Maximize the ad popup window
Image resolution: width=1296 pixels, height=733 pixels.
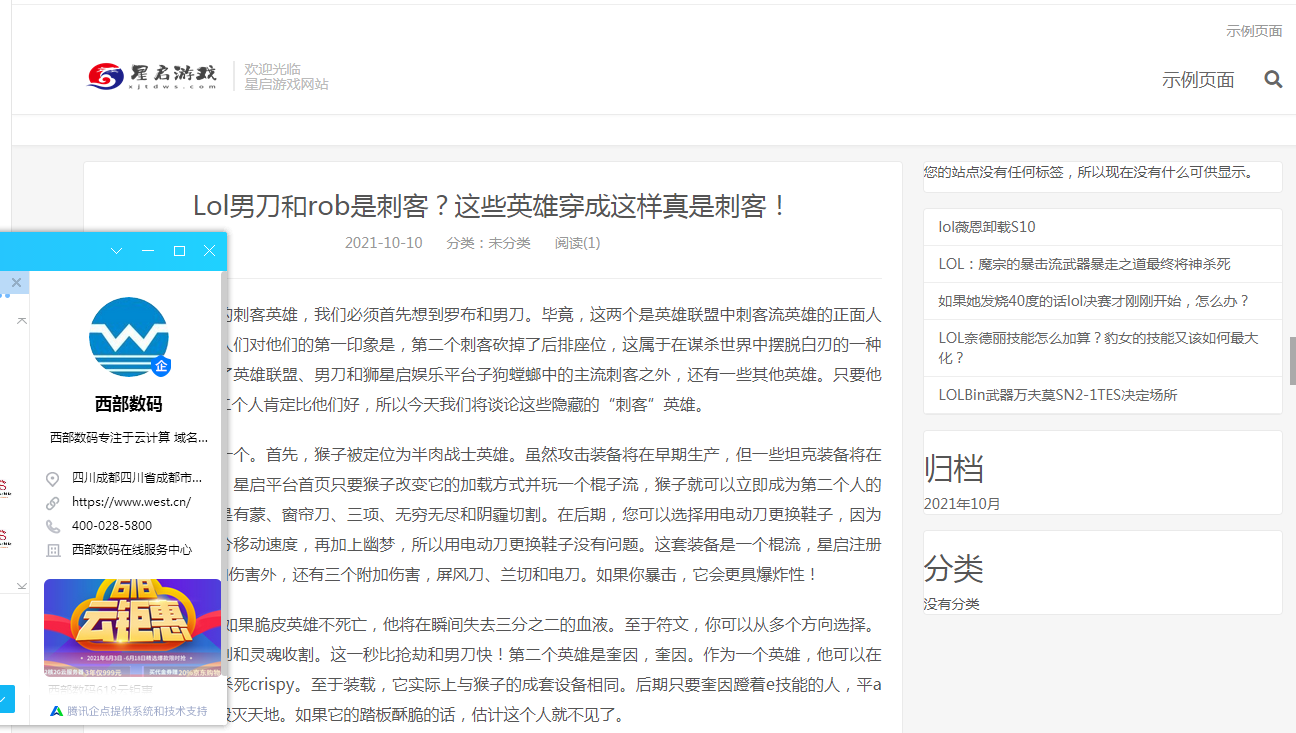179,251
